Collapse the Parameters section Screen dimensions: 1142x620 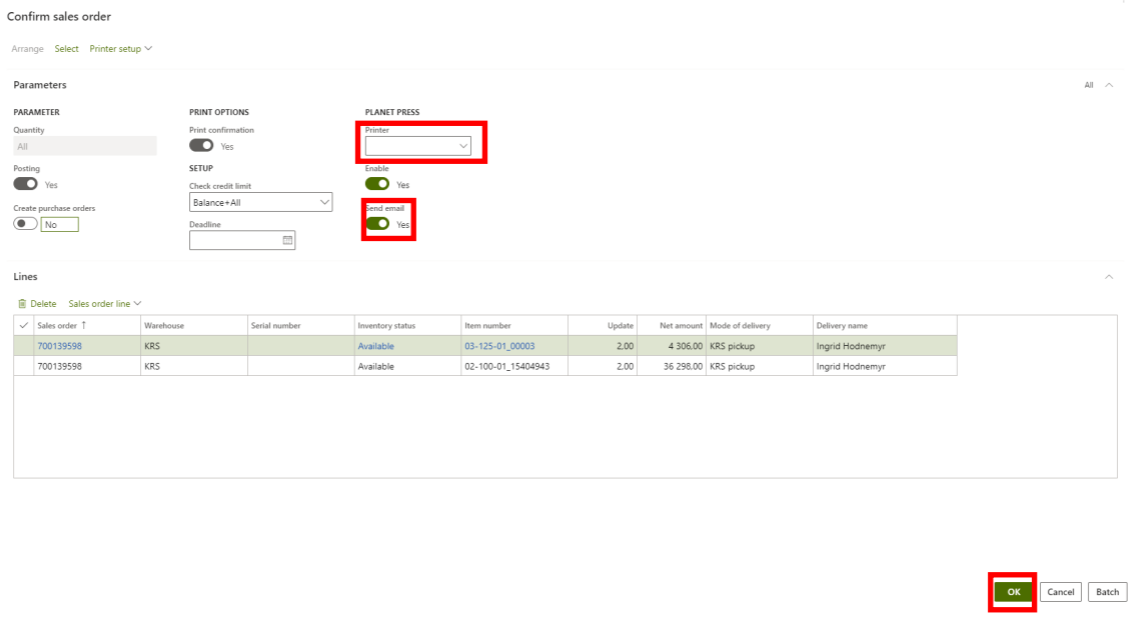(1108, 85)
